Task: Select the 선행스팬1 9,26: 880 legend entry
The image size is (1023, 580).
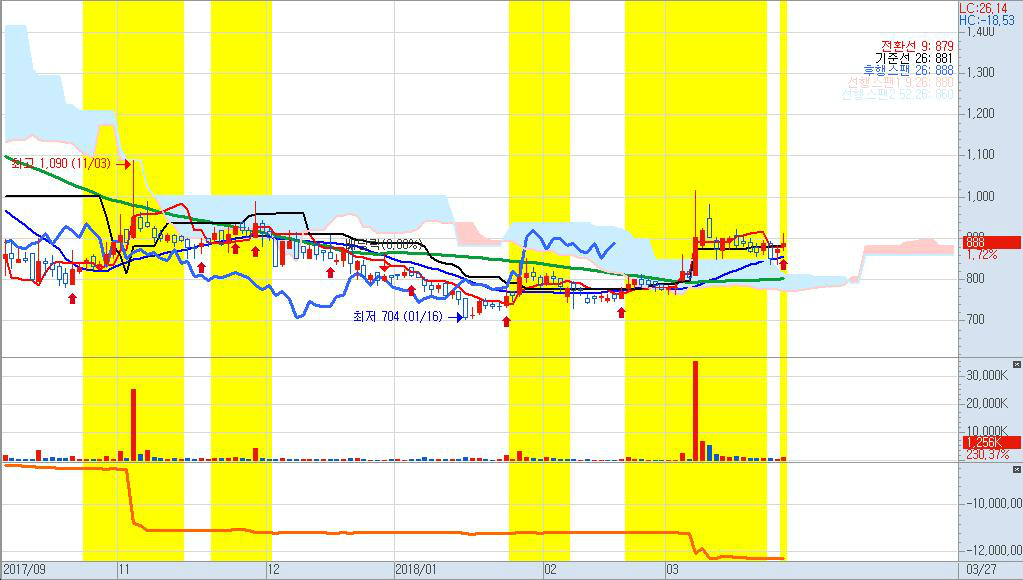Action: [x=900, y=82]
